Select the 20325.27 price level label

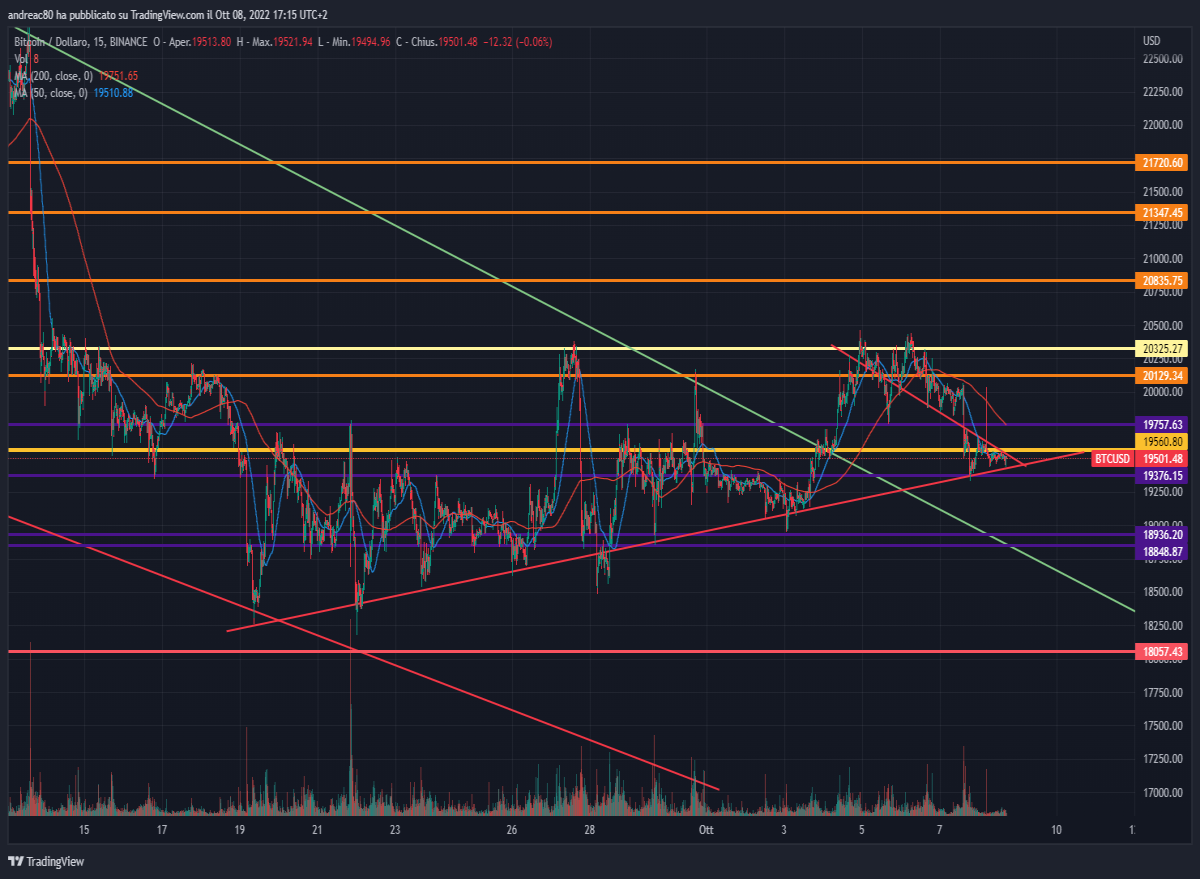point(1163,349)
